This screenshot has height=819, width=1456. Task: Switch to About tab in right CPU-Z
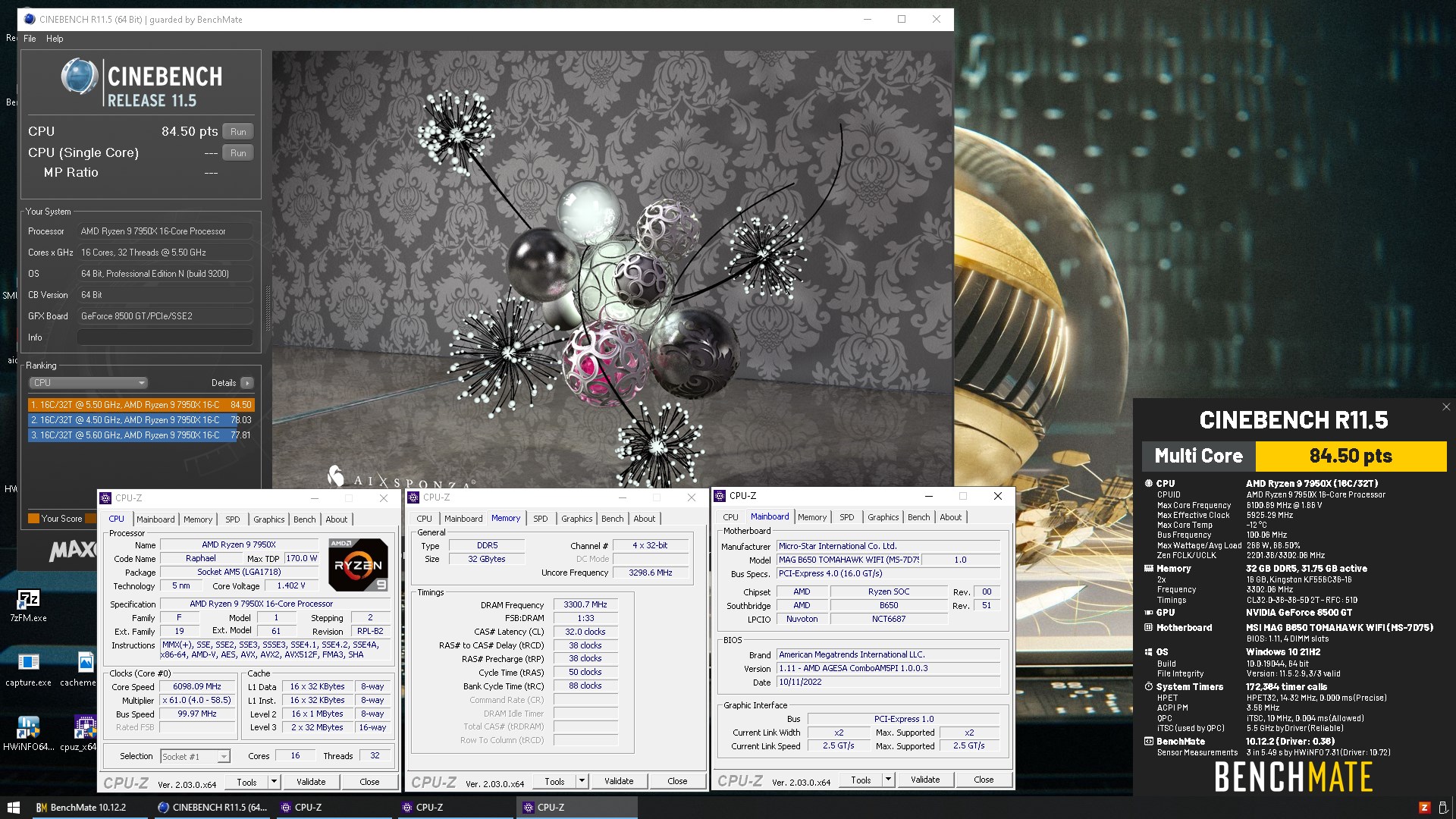pos(950,517)
